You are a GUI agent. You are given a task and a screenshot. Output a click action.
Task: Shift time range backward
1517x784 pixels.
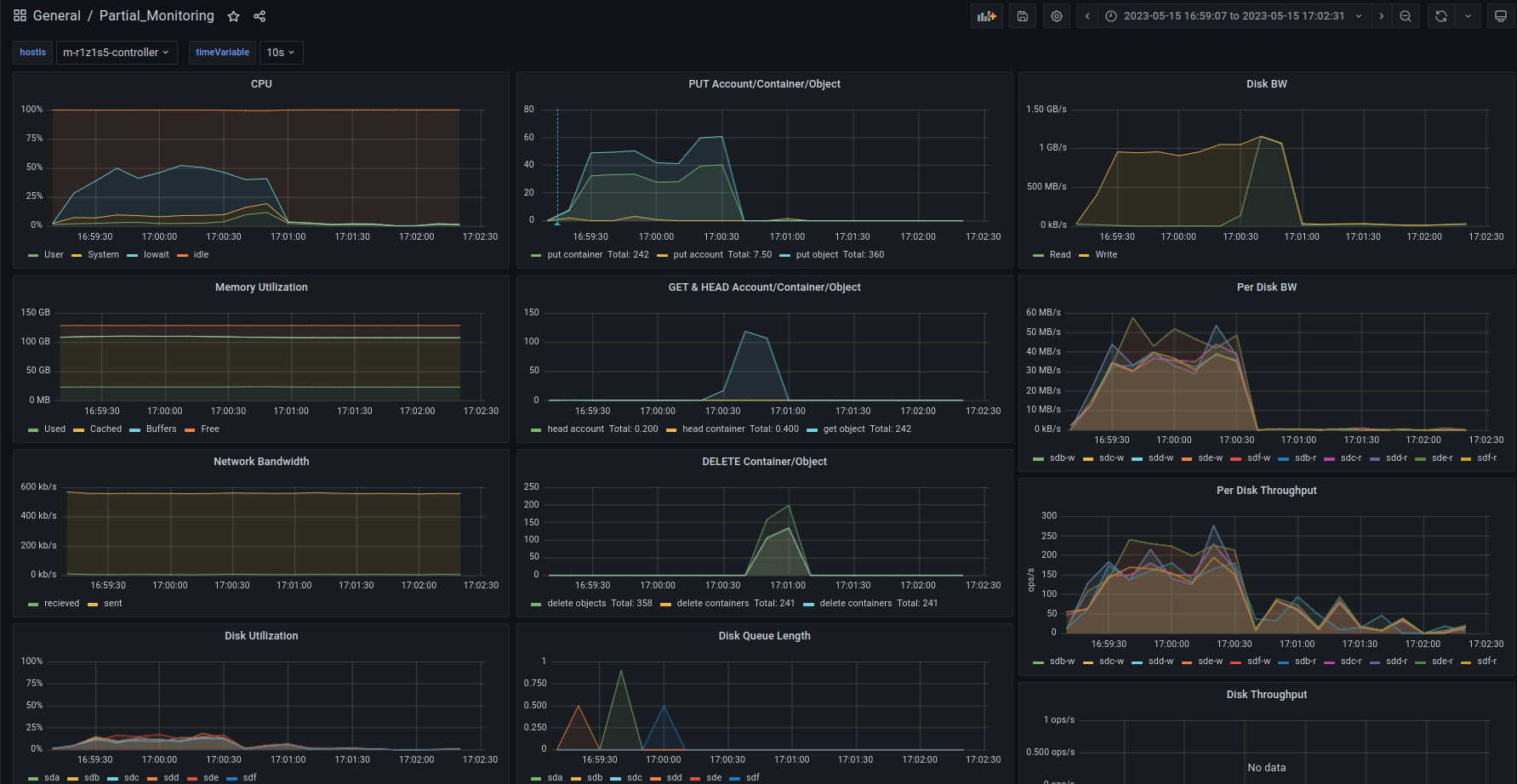point(1087,16)
